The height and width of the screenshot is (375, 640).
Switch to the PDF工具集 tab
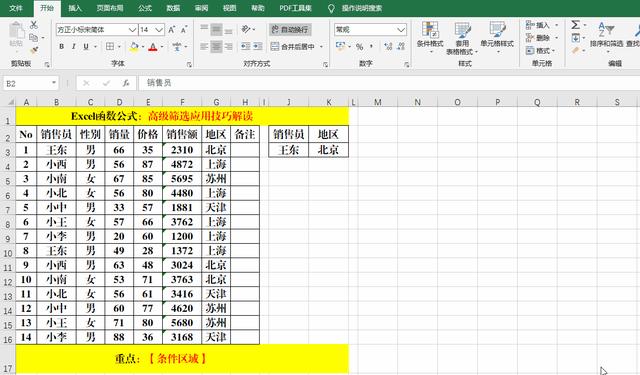[x=296, y=8]
